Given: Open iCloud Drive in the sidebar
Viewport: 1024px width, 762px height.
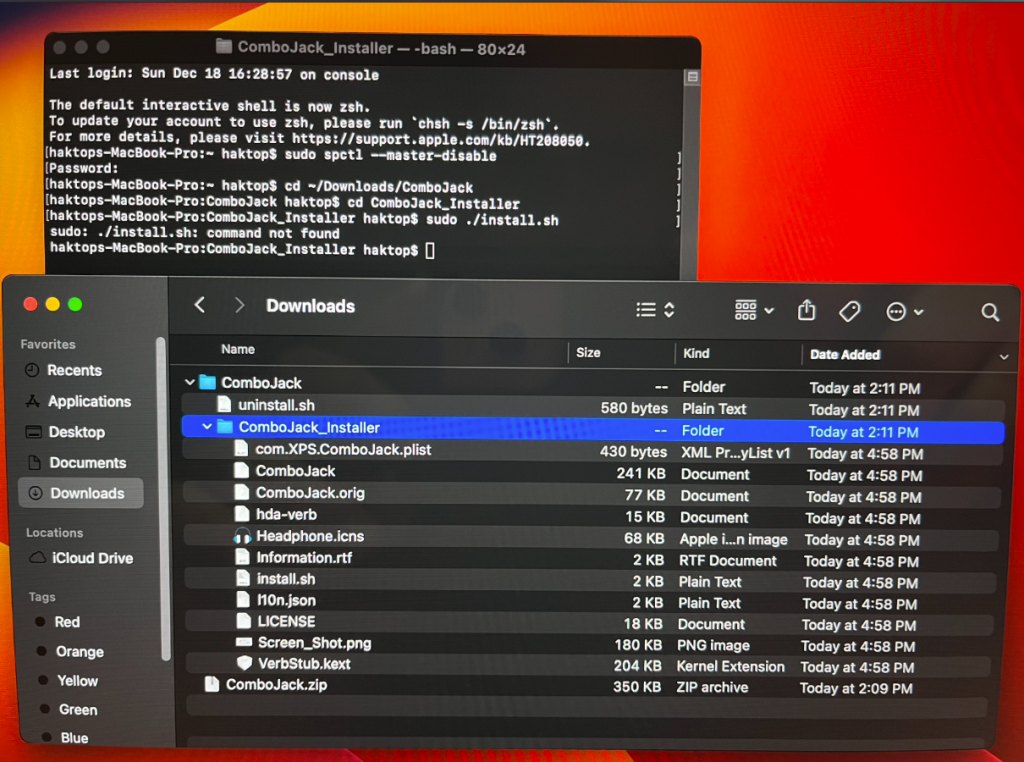Looking at the screenshot, I should [x=92, y=558].
